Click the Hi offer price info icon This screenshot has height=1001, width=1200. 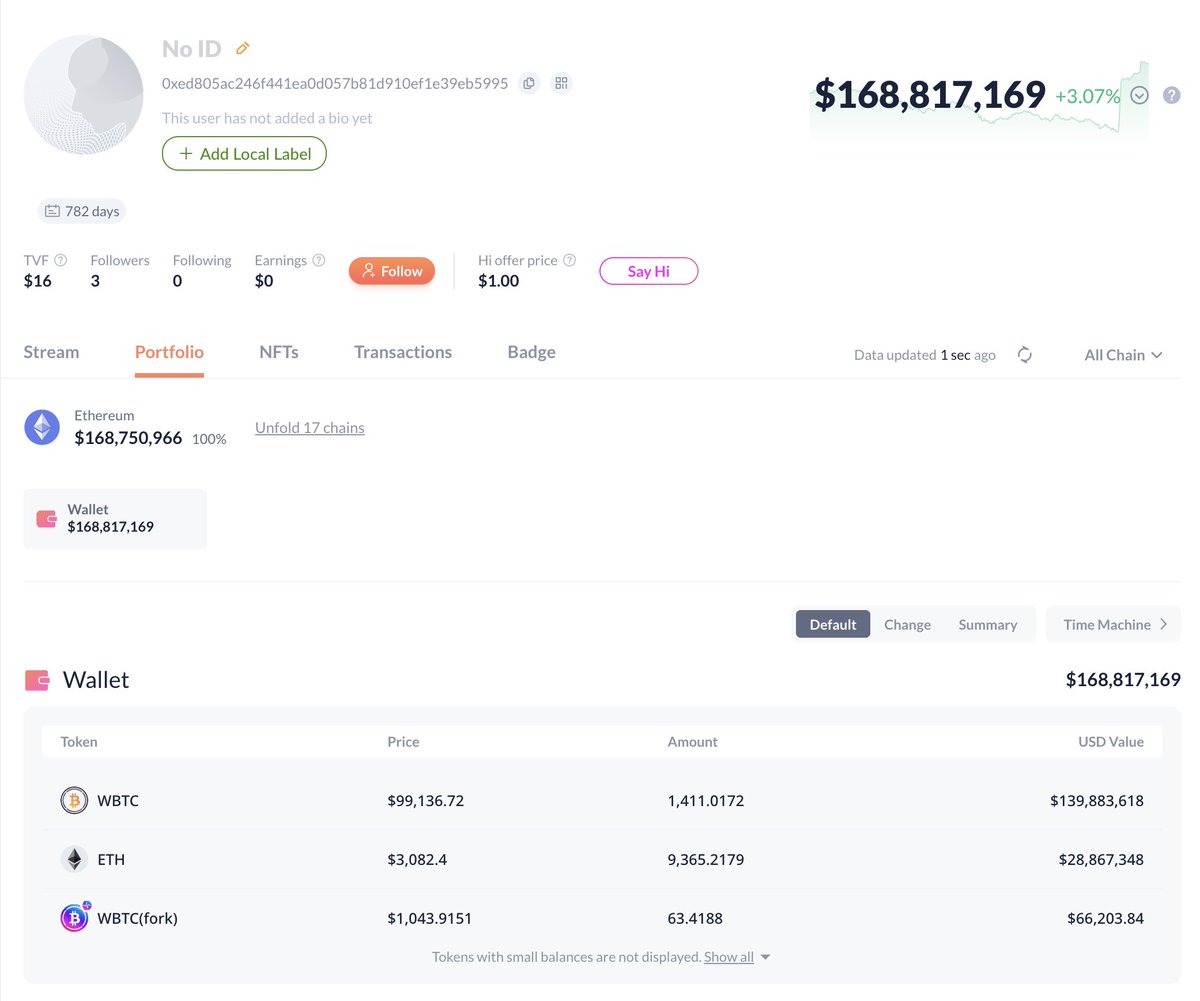569,260
